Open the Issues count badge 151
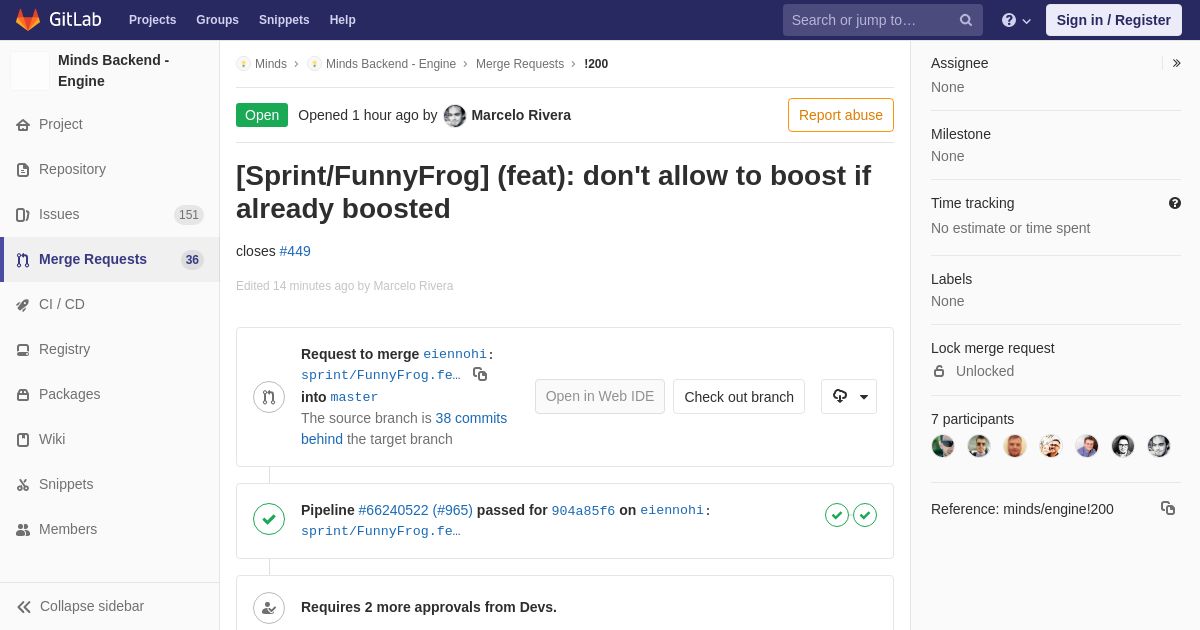This screenshot has height=630, width=1200. [189, 215]
